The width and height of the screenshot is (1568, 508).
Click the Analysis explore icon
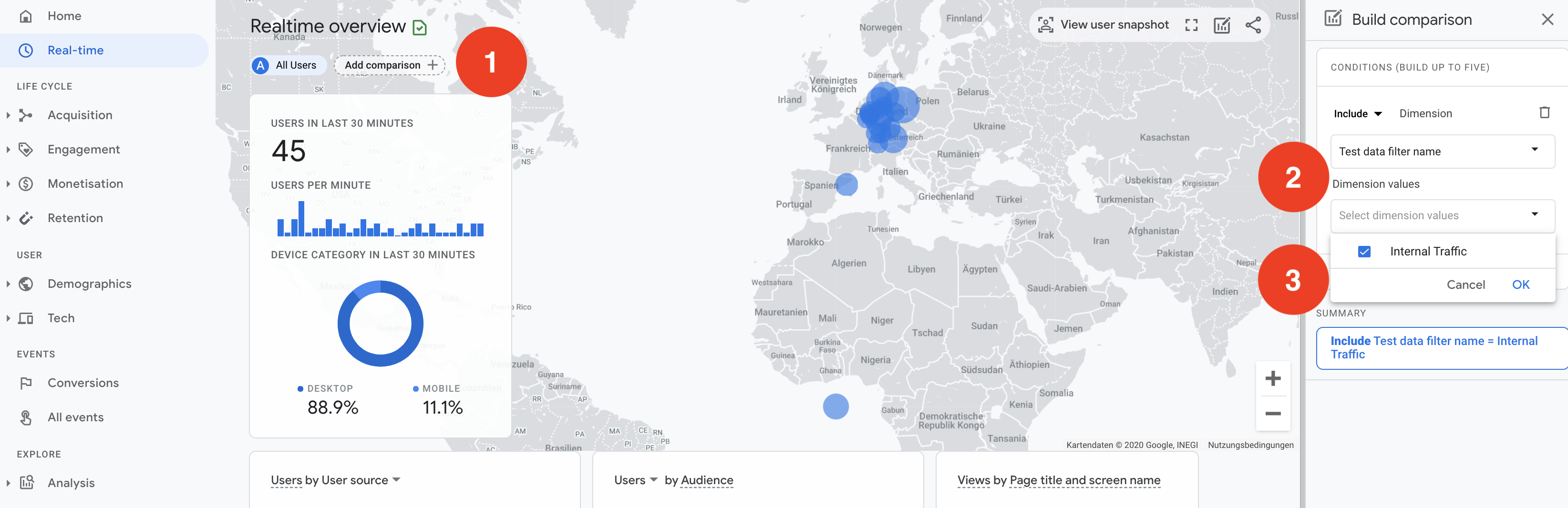[26, 482]
